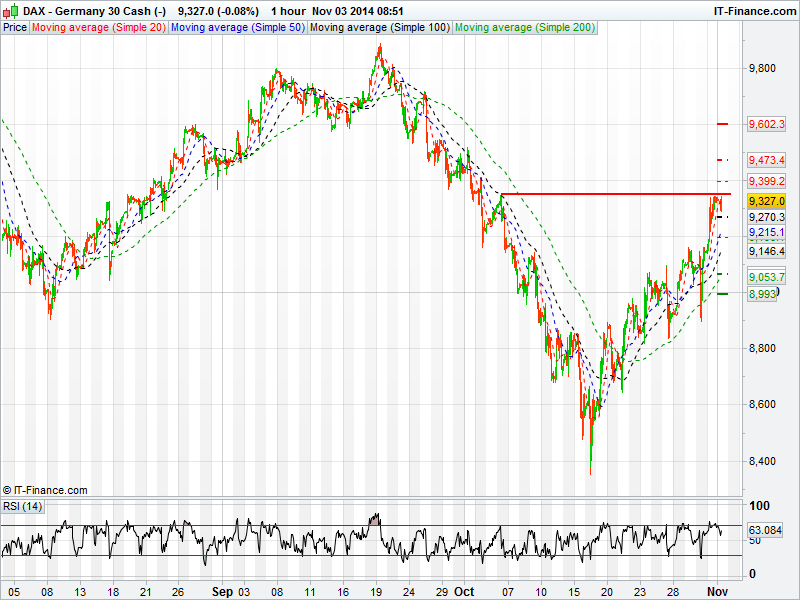800x600 pixels.
Task: Click the 8,600 price axis label
Action: coord(762,405)
